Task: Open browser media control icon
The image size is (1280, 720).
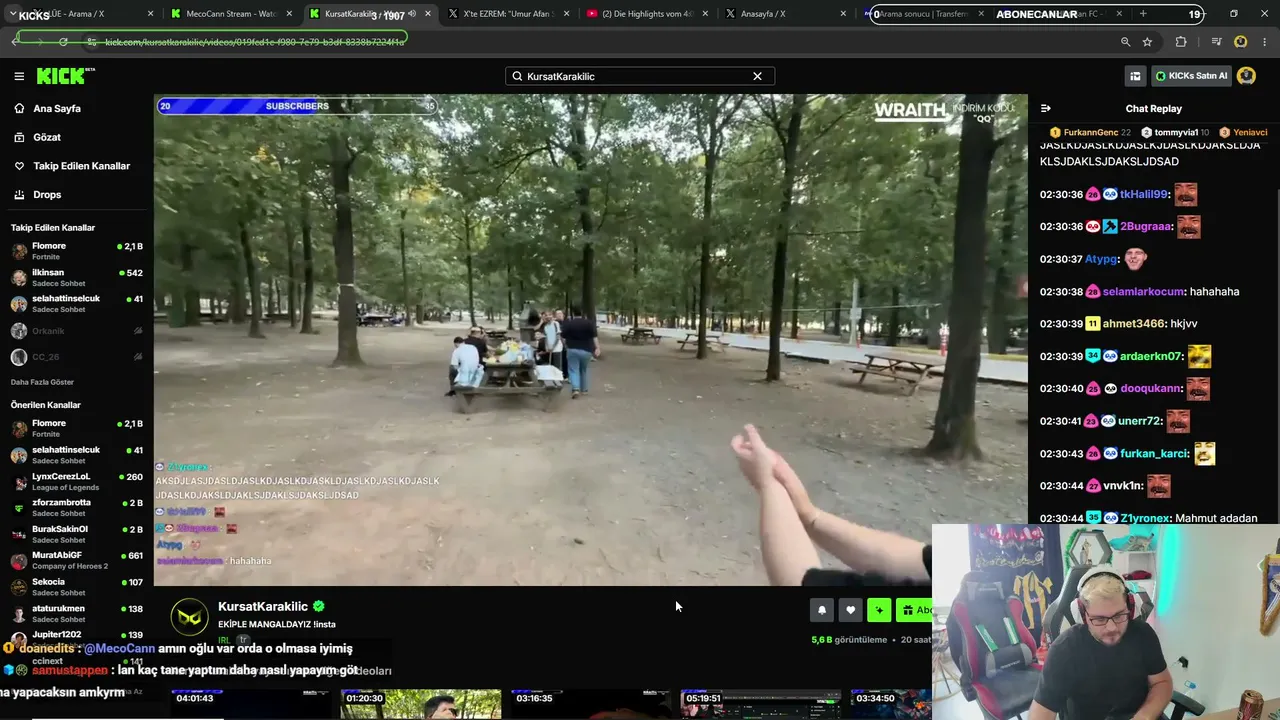Action: coord(1216,42)
